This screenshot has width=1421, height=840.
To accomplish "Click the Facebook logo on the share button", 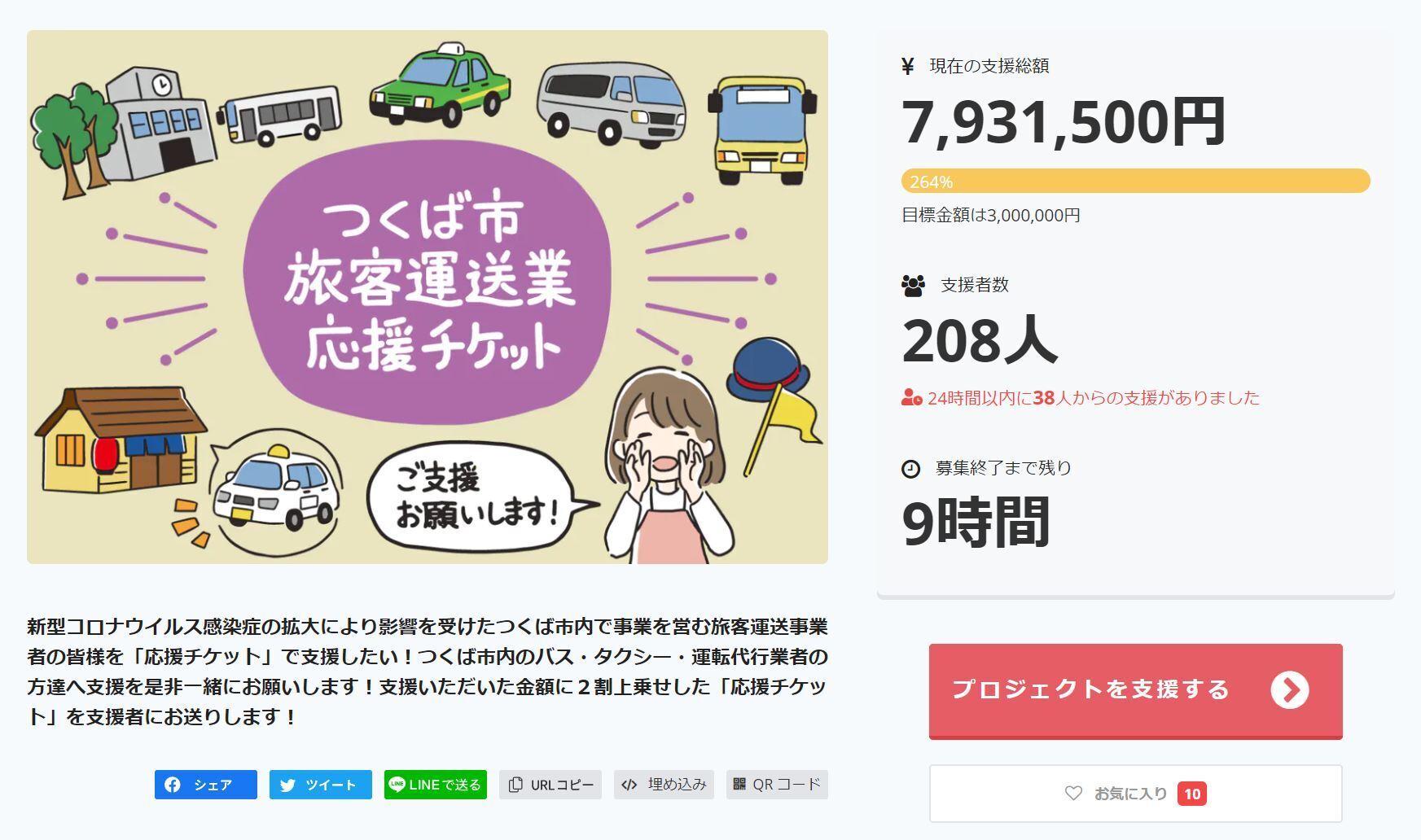I will pyautogui.click(x=173, y=785).
